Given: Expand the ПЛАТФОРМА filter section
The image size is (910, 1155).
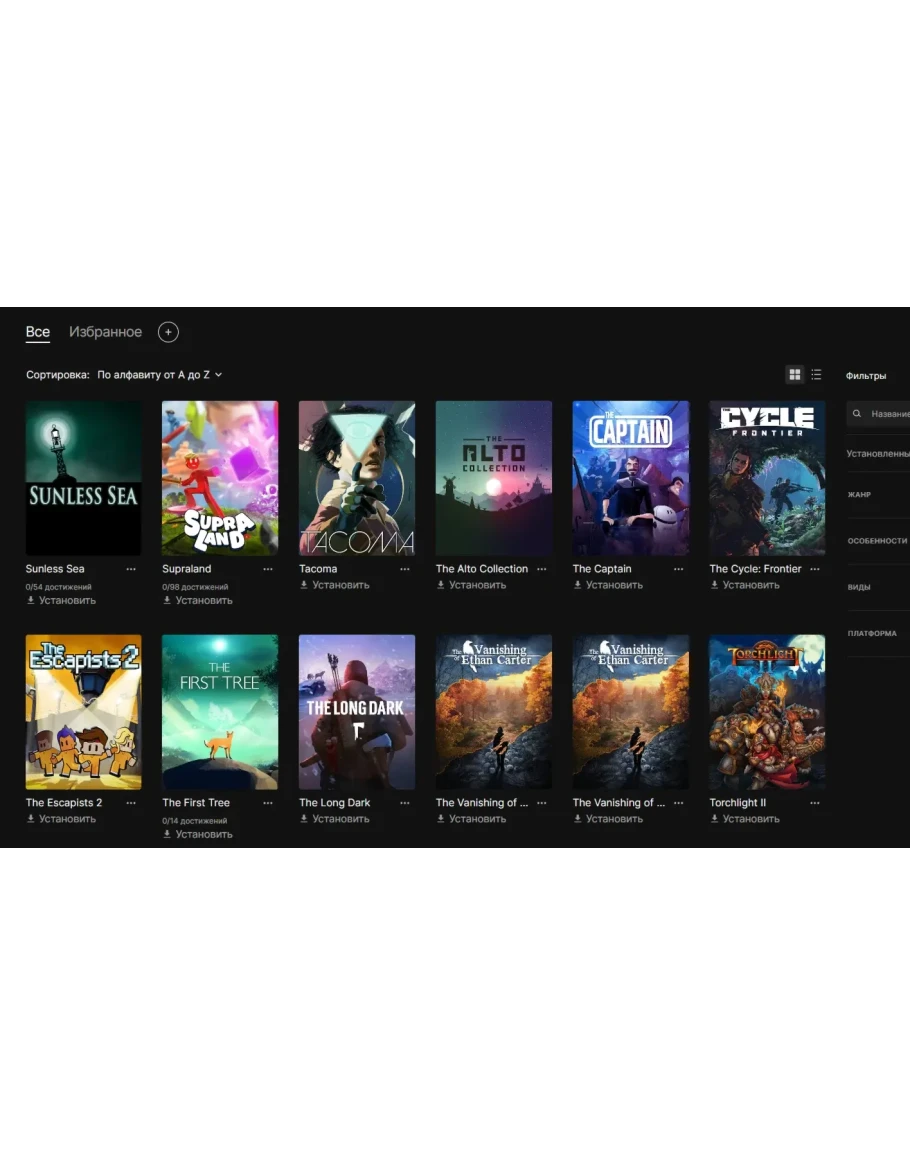Looking at the screenshot, I should click(x=872, y=633).
